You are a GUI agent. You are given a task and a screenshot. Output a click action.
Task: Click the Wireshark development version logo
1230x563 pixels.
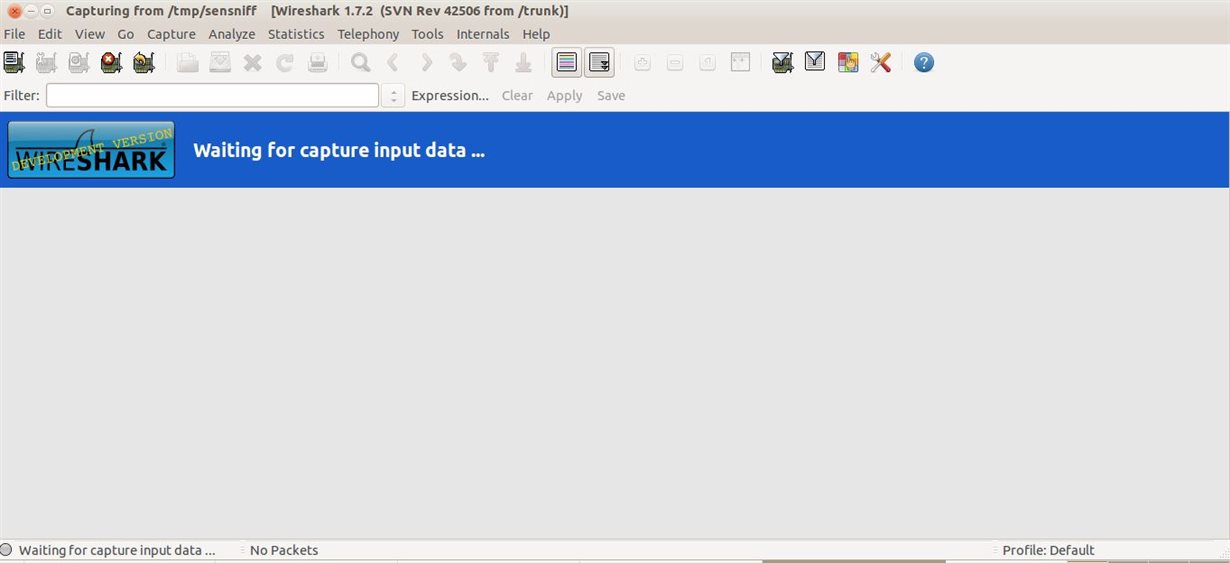pos(91,150)
